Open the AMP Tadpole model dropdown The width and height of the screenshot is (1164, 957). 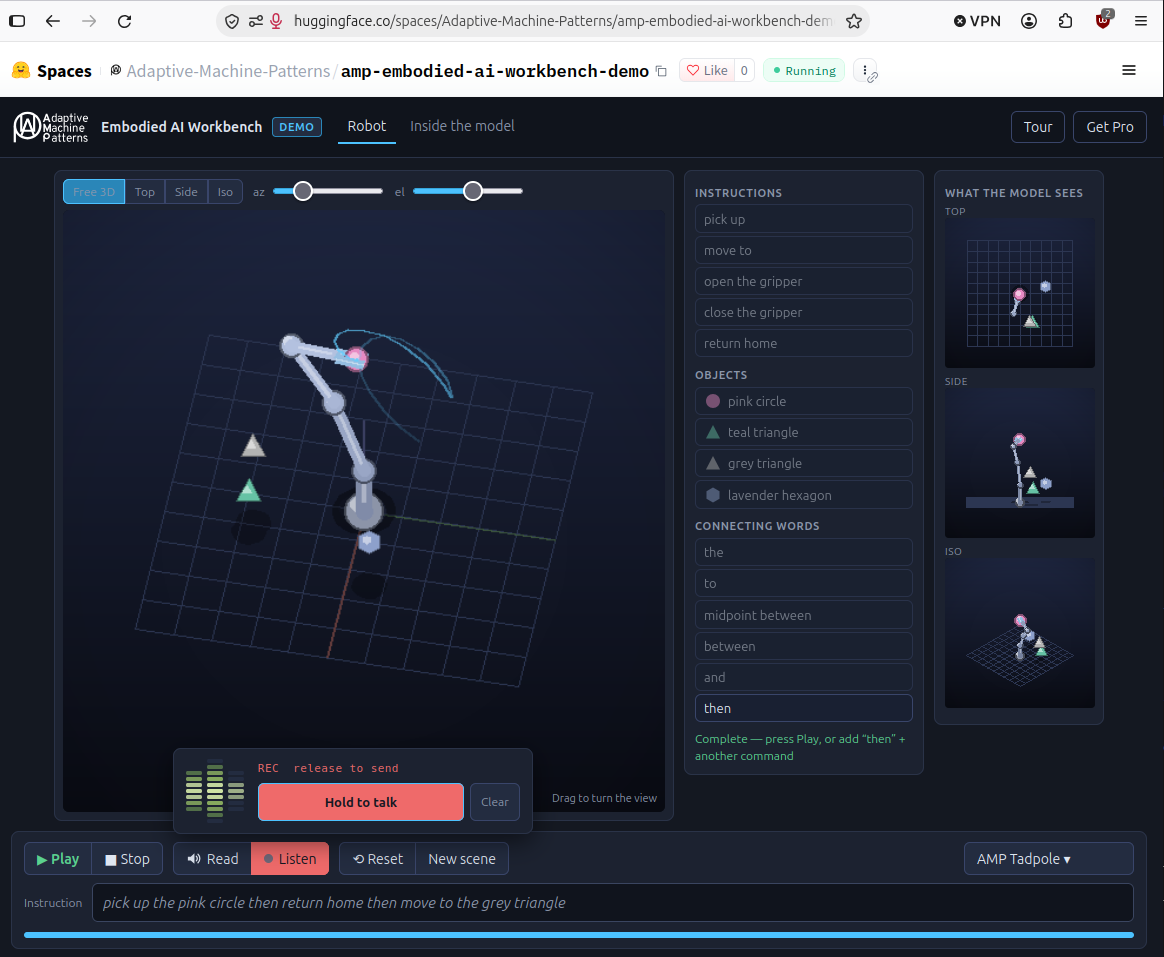tap(1048, 859)
